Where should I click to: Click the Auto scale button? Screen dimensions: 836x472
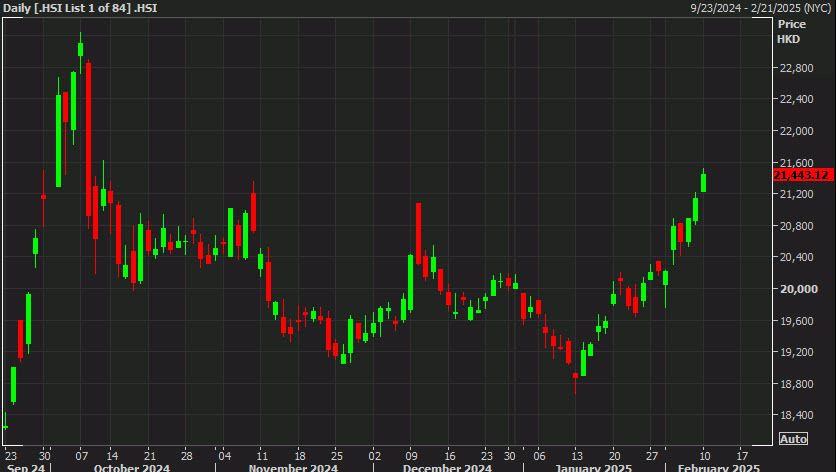click(793, 439)
